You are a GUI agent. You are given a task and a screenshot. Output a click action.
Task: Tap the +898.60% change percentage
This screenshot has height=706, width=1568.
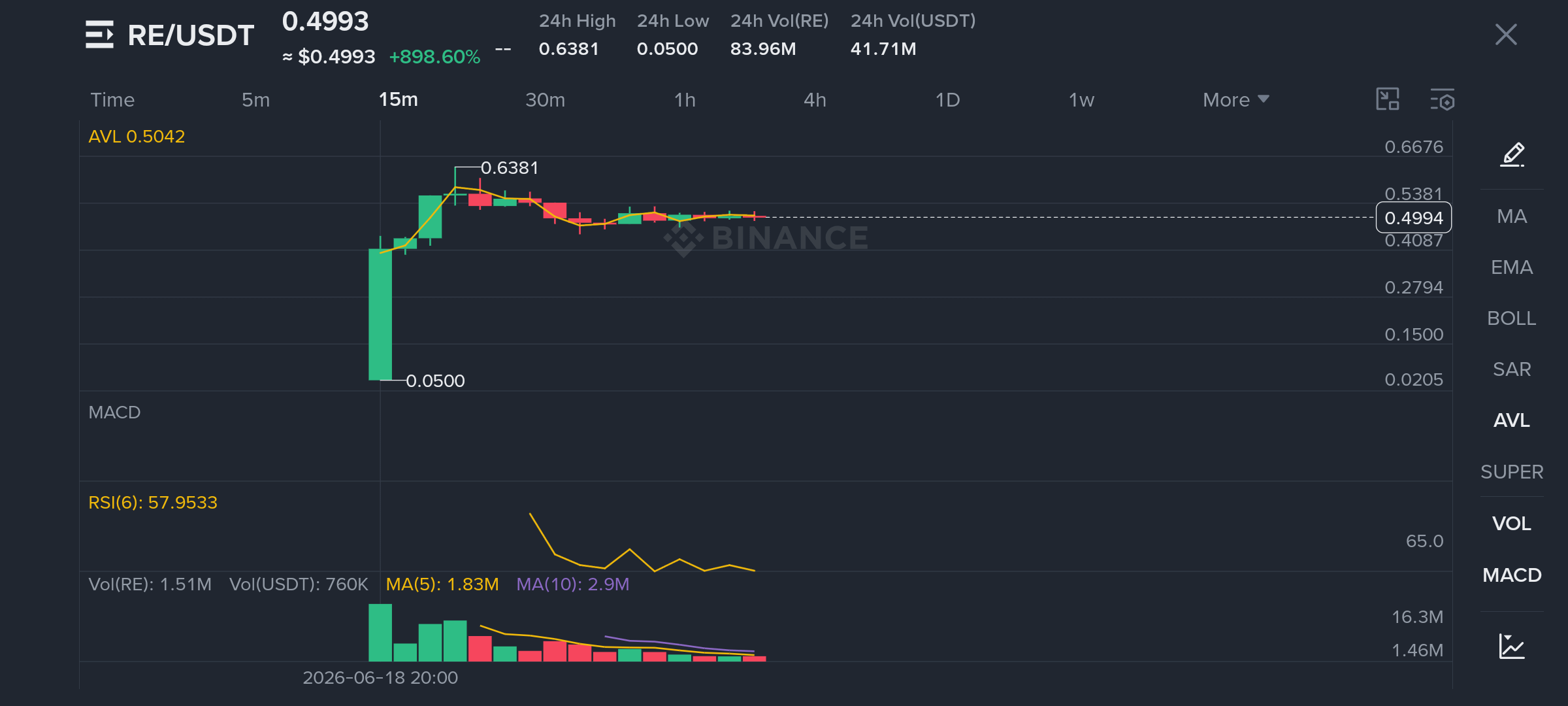coord(434,57)
